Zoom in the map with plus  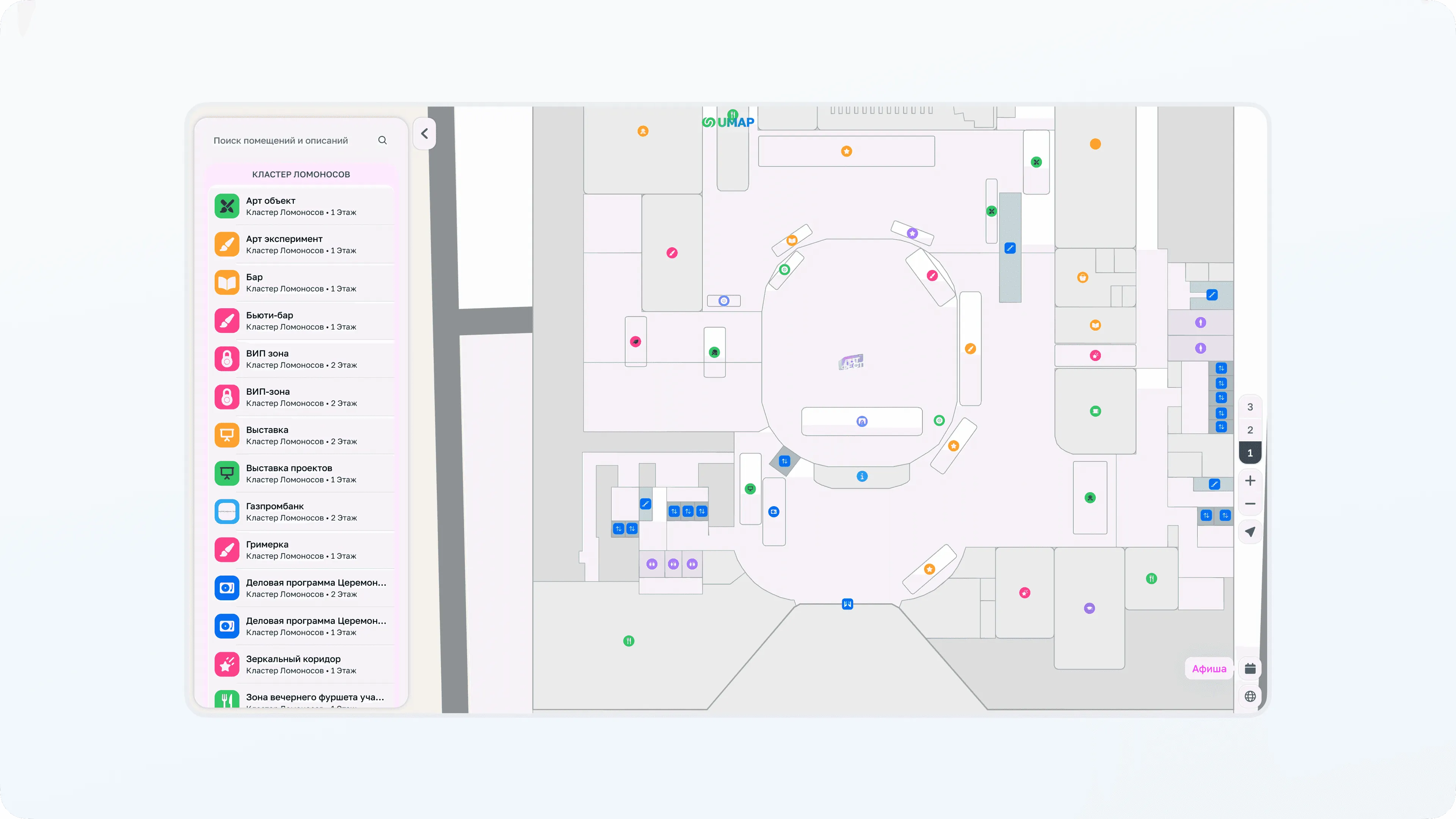(1250, 481)
